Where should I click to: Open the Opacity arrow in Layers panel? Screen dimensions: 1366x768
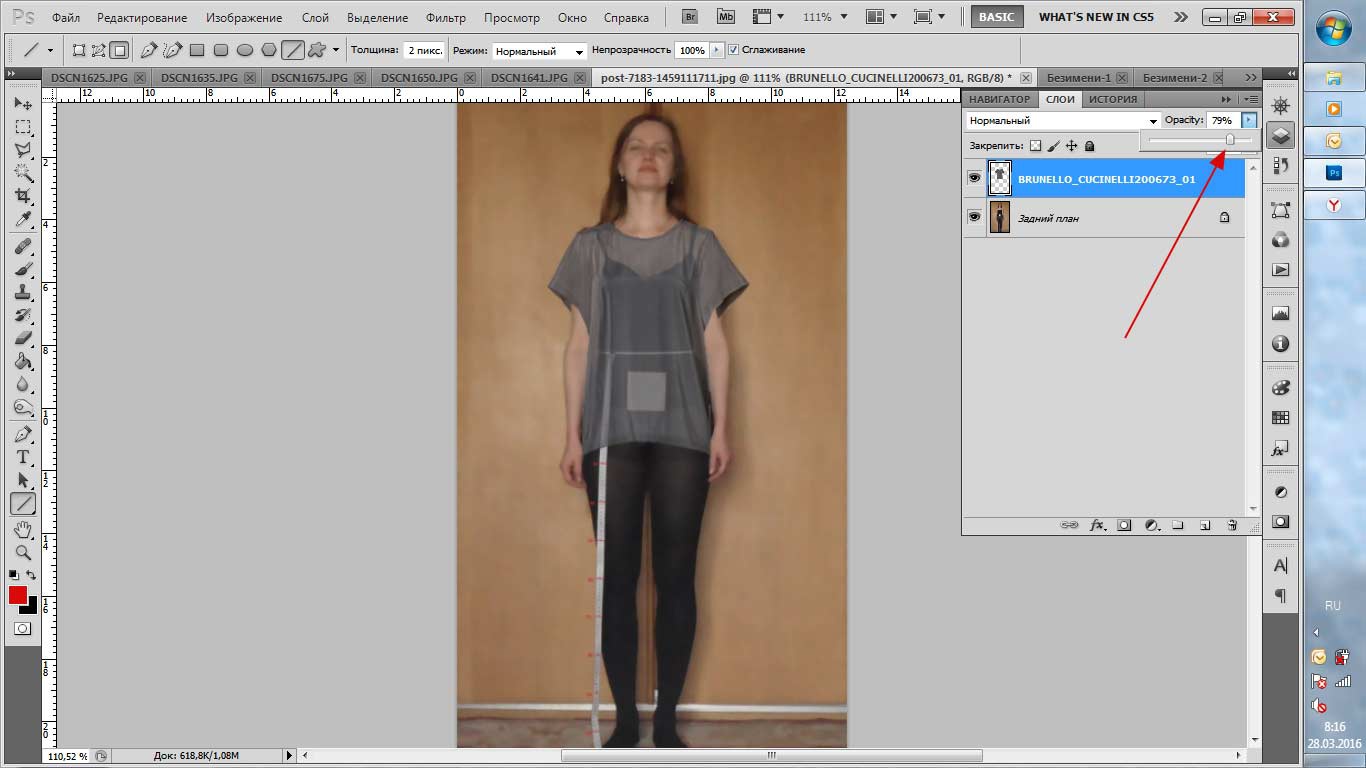[1248, 120]
